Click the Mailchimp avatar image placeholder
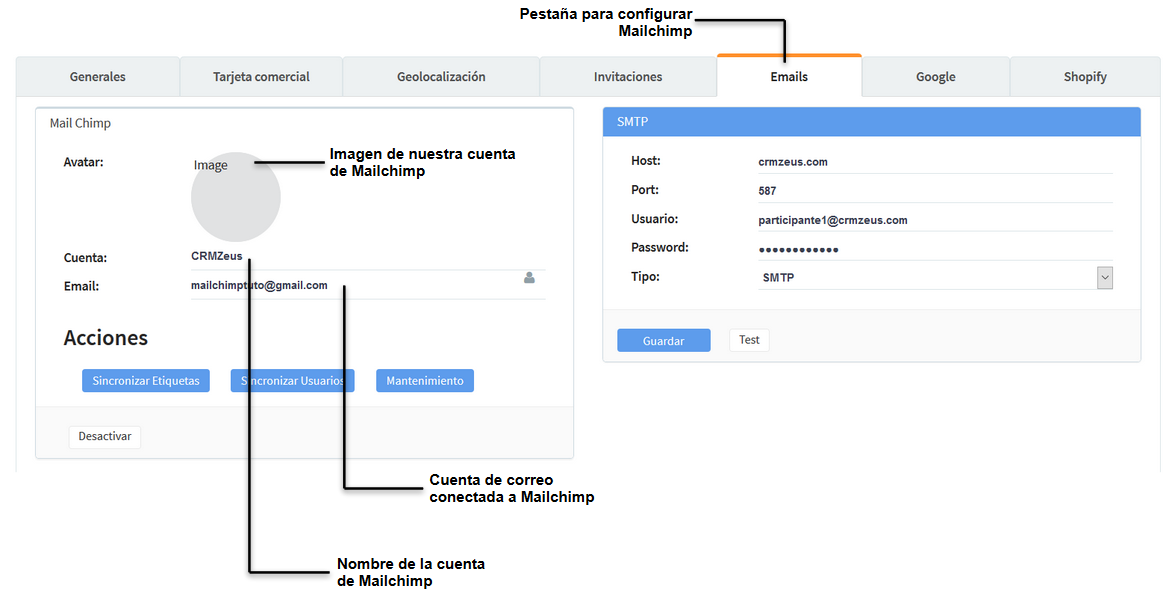This screenshot has height=592, width=1164. (x=236, y=197)
